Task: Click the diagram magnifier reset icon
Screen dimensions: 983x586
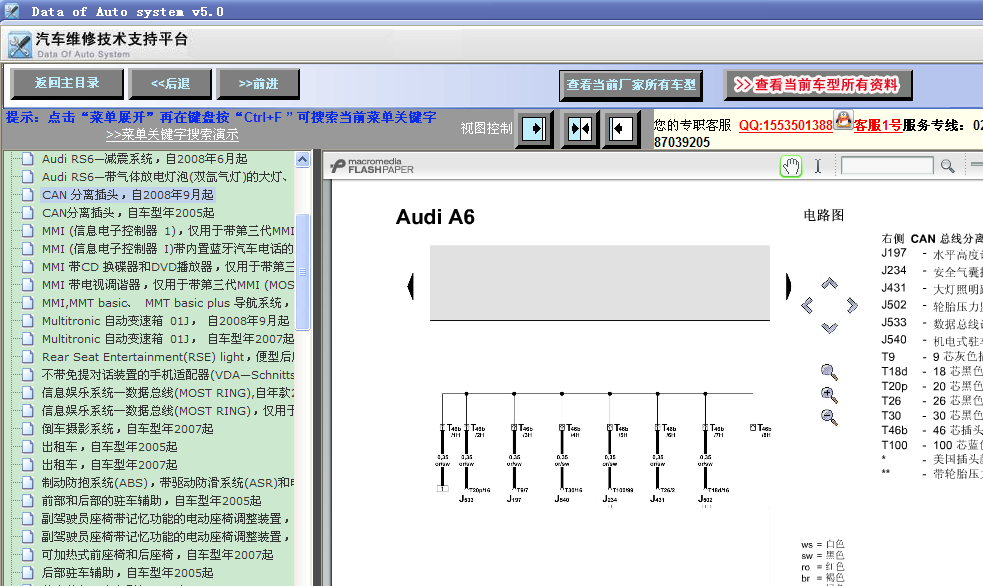Action: [829, 372]
